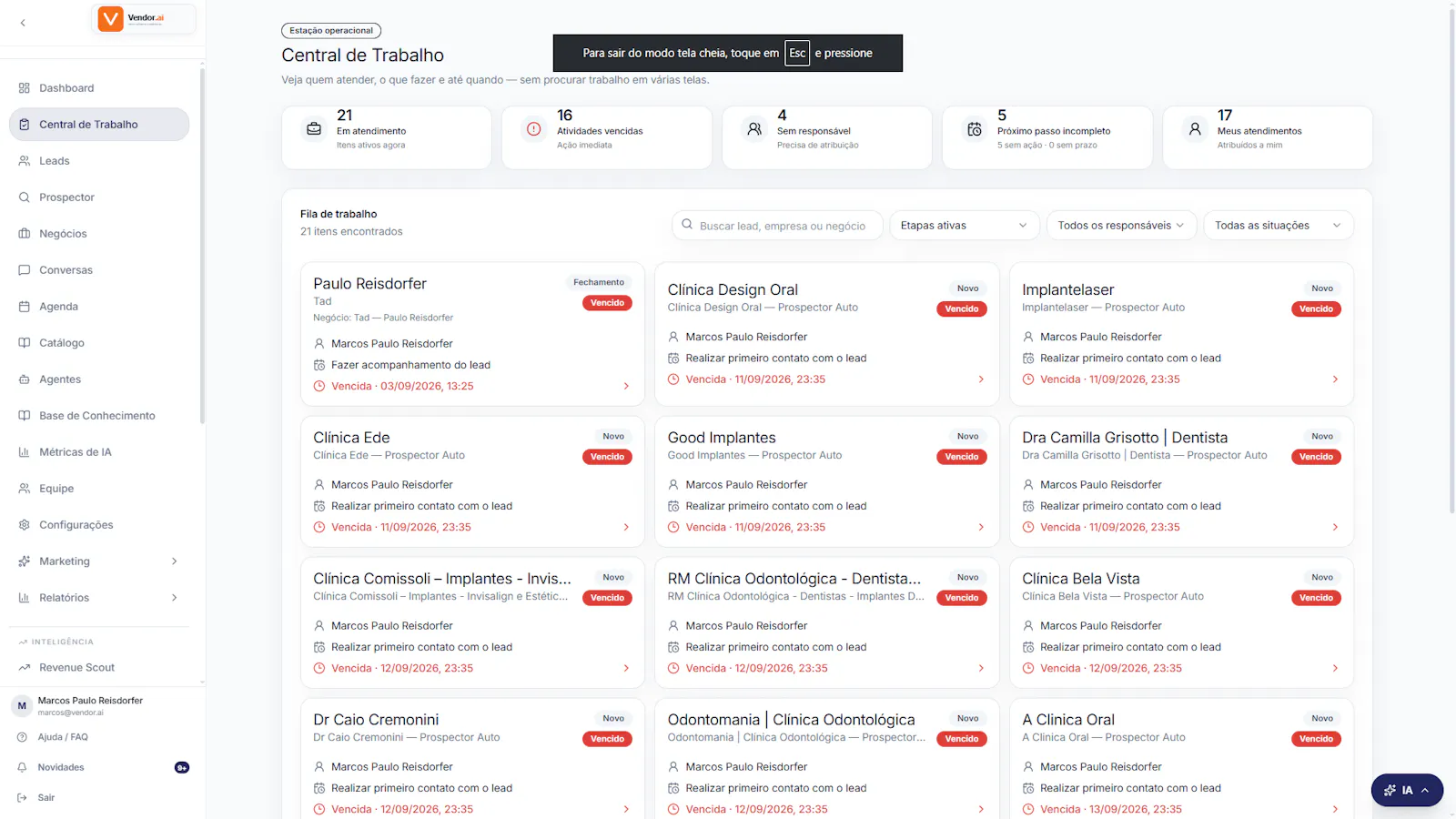Click Clínica Bela Vista card title
This screenshot has height=819, width=1456.
(1081, 579)
